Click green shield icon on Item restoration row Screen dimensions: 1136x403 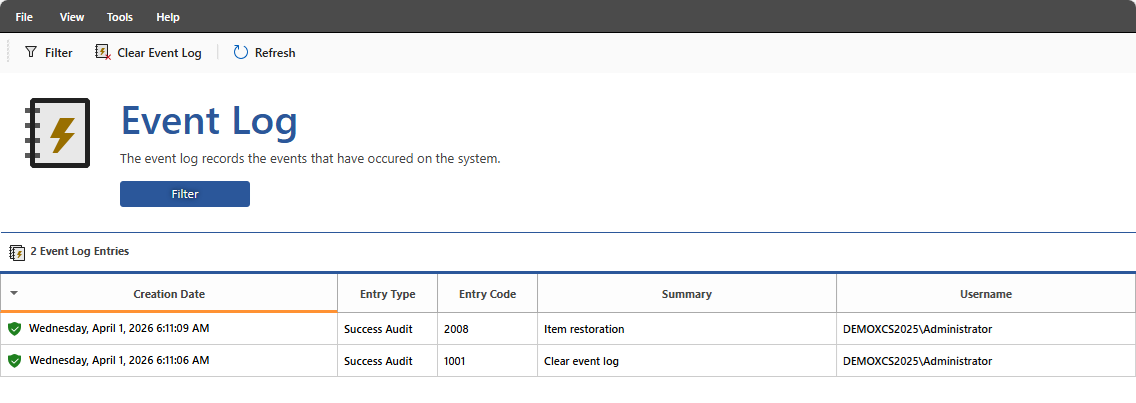pyautogui.click(x=14, y=329)
